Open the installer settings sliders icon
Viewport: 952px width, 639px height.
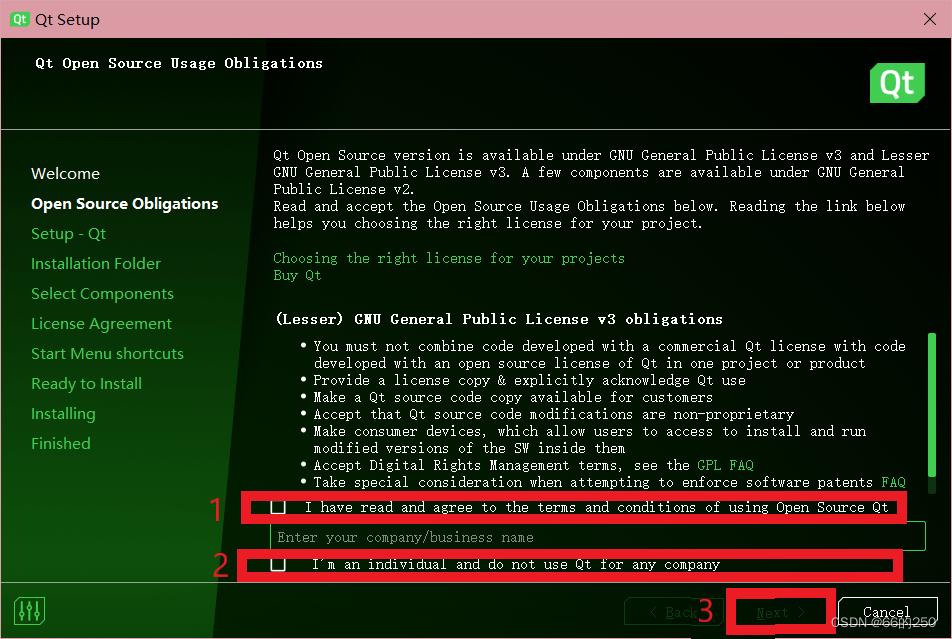[x=29, y=610]
